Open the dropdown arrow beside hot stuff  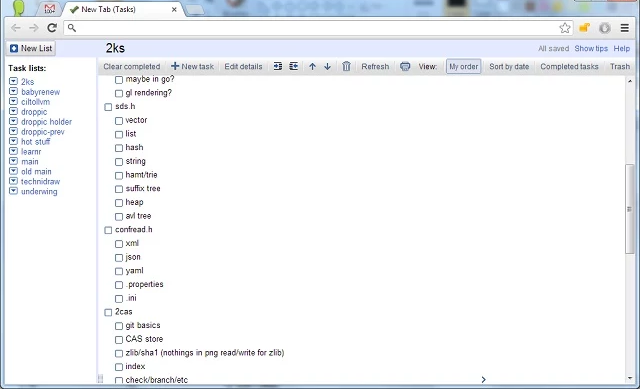[x=13, y=141]
